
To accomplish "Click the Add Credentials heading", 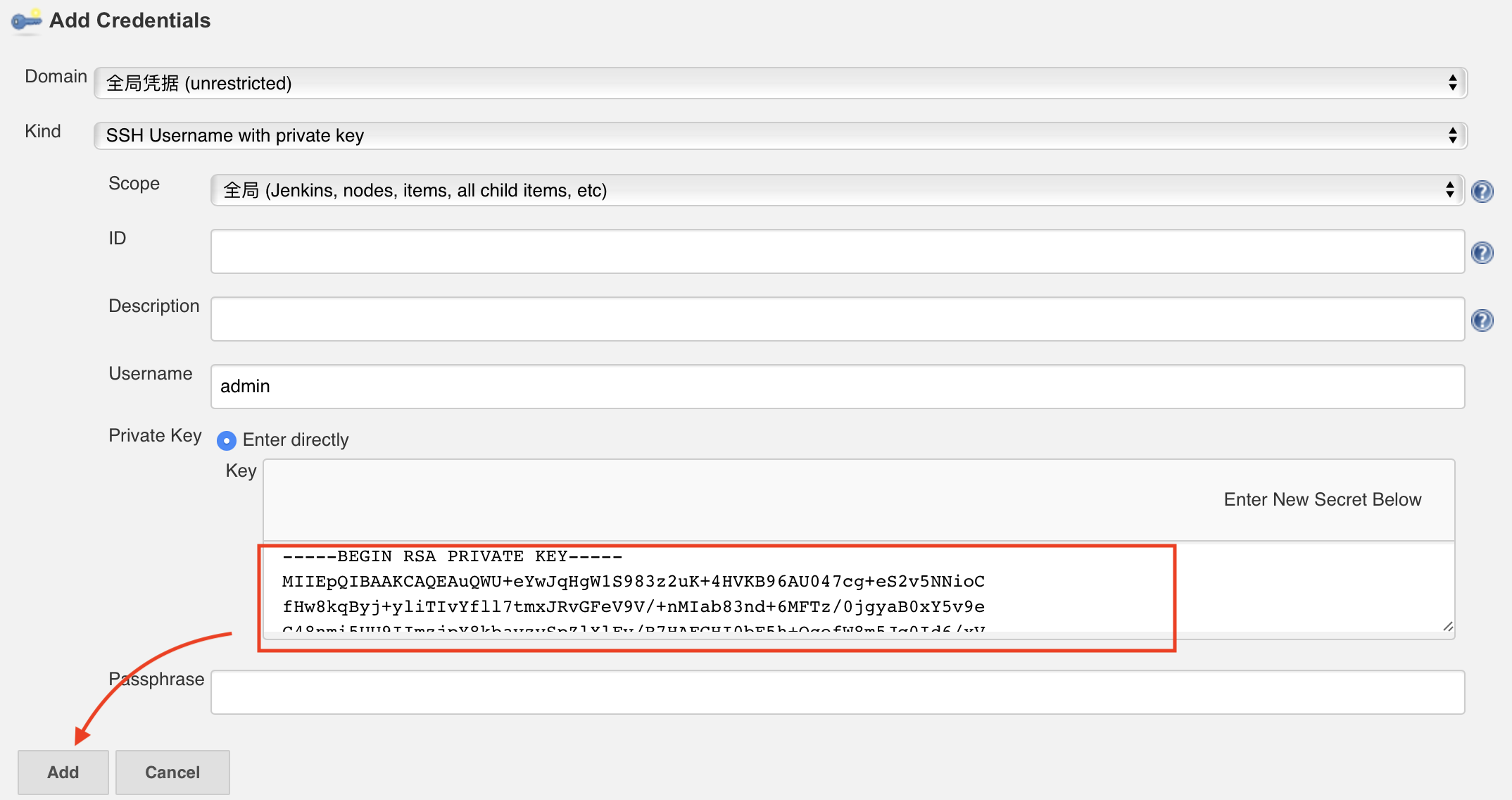I will (130, 20).
